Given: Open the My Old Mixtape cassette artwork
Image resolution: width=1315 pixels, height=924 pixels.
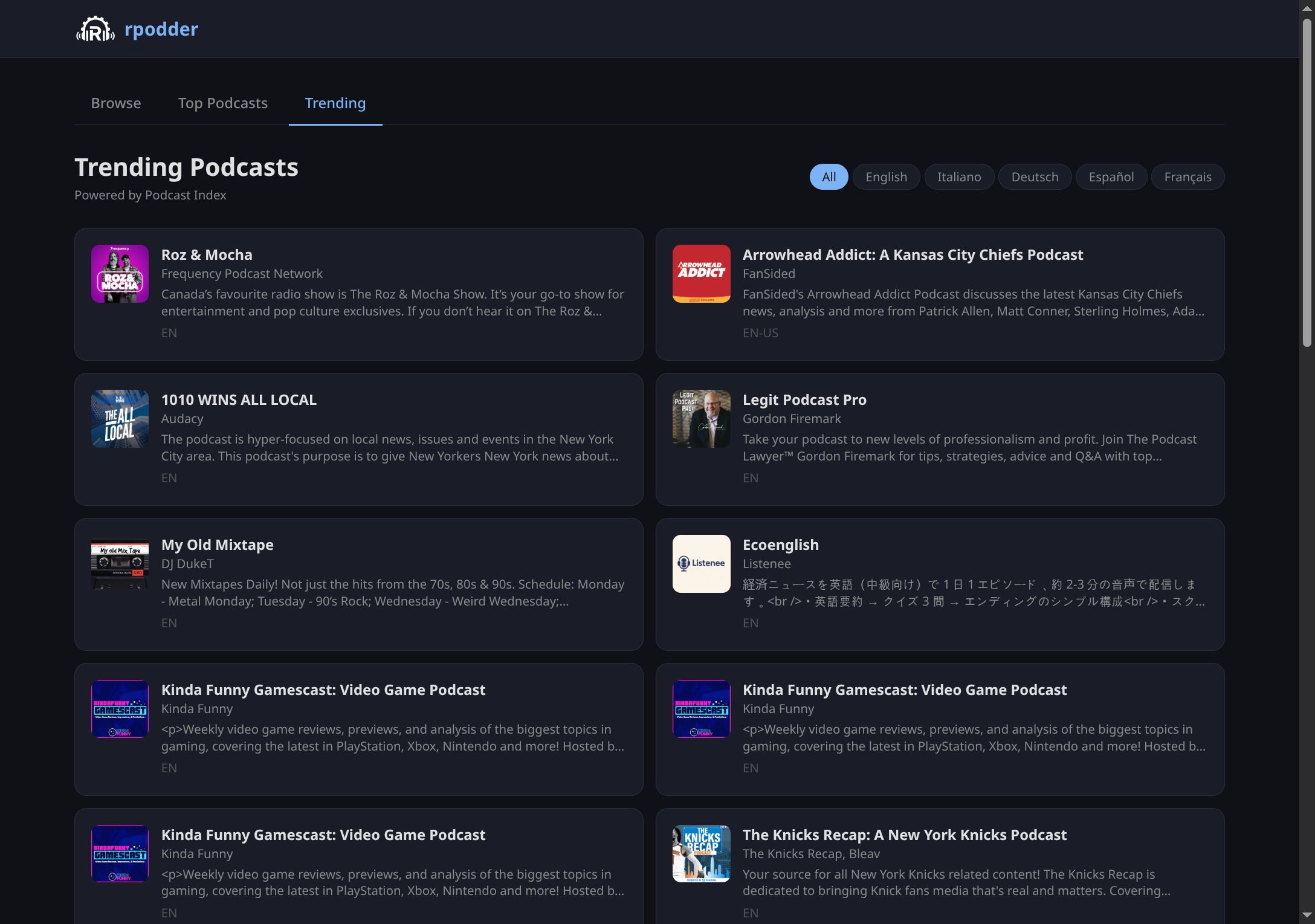Looking at the screenshot, I should click(x=119, y=563).
